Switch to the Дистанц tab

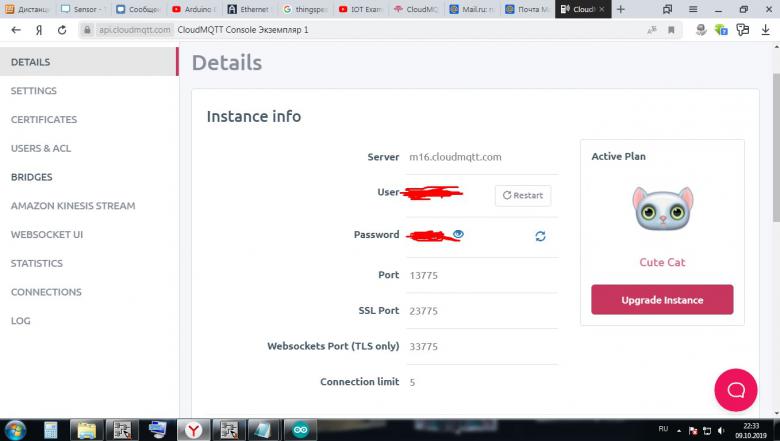coord(27,9)
